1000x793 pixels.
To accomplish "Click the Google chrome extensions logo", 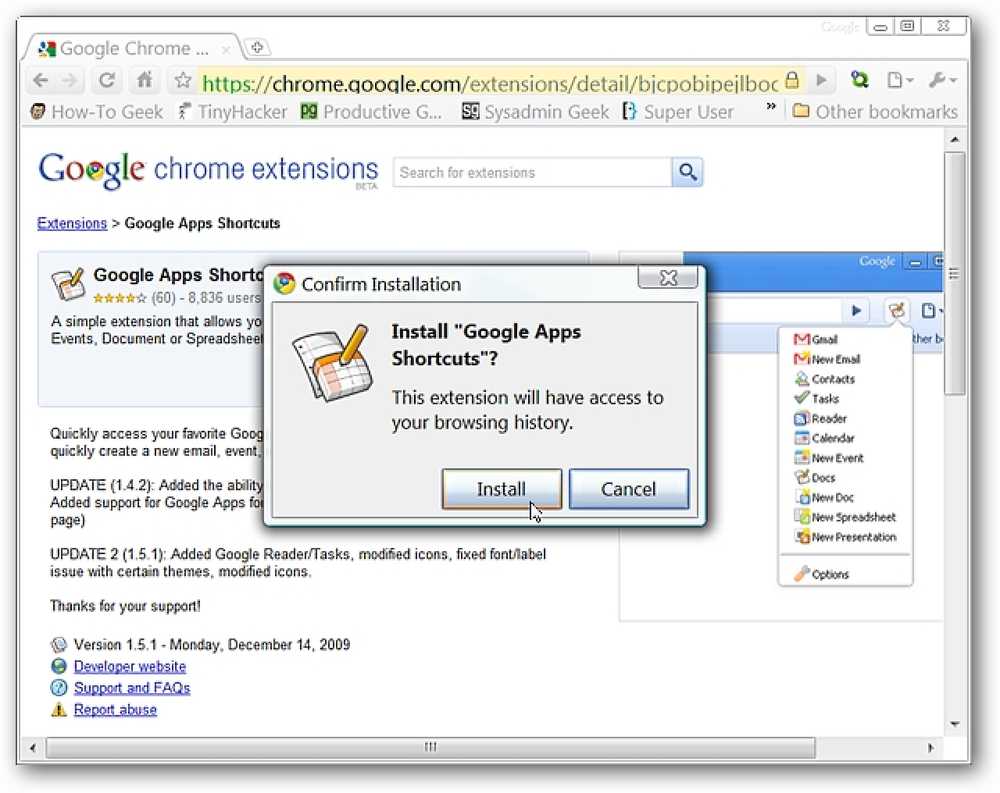I will [x=208, y=171].
